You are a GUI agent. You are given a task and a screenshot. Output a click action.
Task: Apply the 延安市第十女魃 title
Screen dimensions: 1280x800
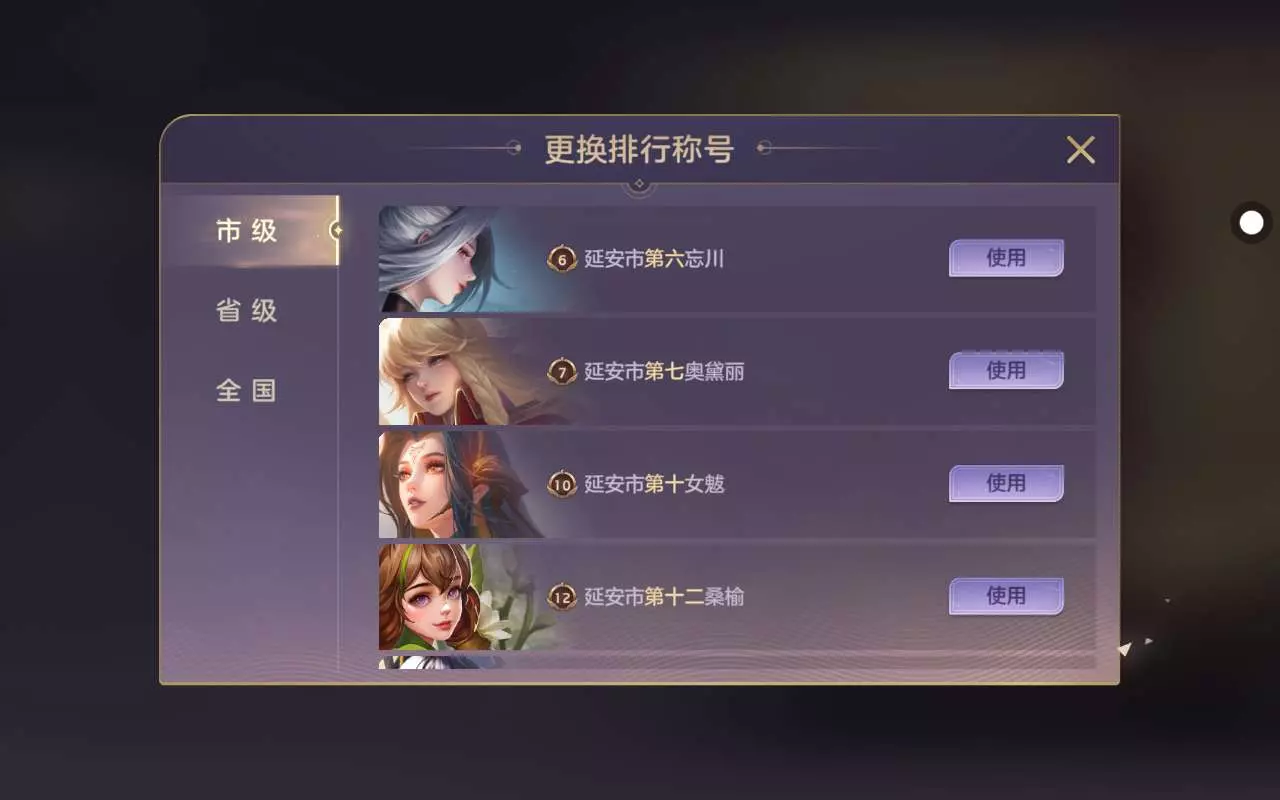click(x=1006, y=484)
